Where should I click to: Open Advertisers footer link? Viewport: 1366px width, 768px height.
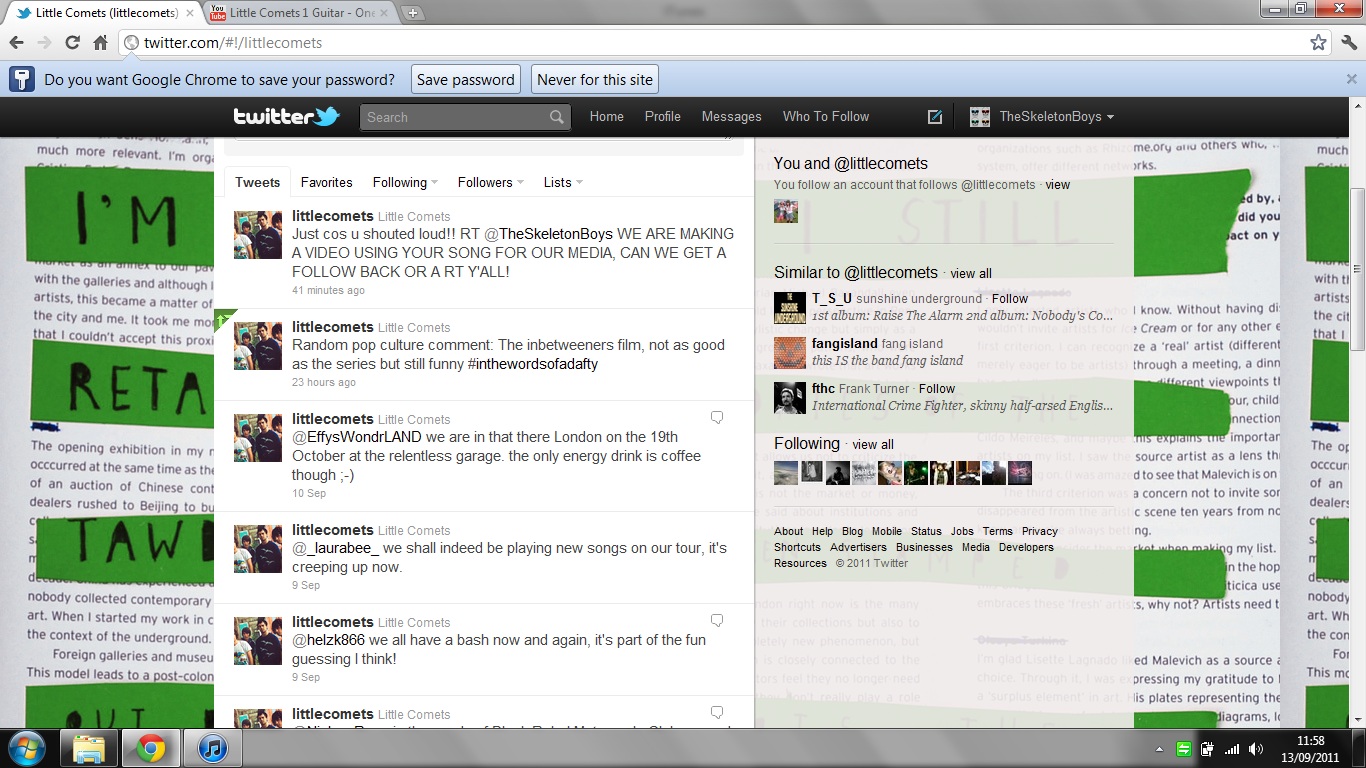pos(858,547)
